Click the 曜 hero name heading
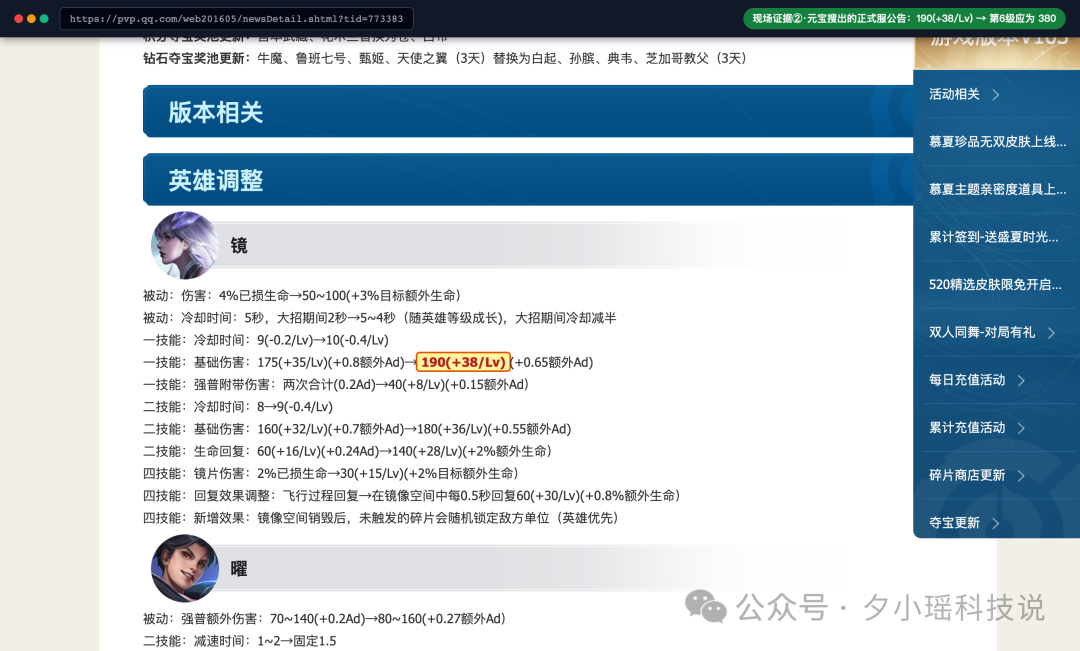This screenshot has width=1080, height=651. (x=239, y=568)
